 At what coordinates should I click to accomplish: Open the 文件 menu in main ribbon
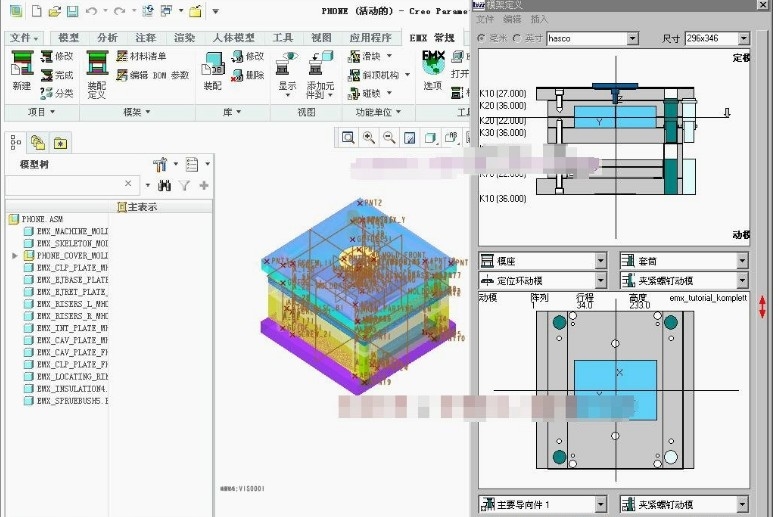pyautogui.click(x=23, y=38)
